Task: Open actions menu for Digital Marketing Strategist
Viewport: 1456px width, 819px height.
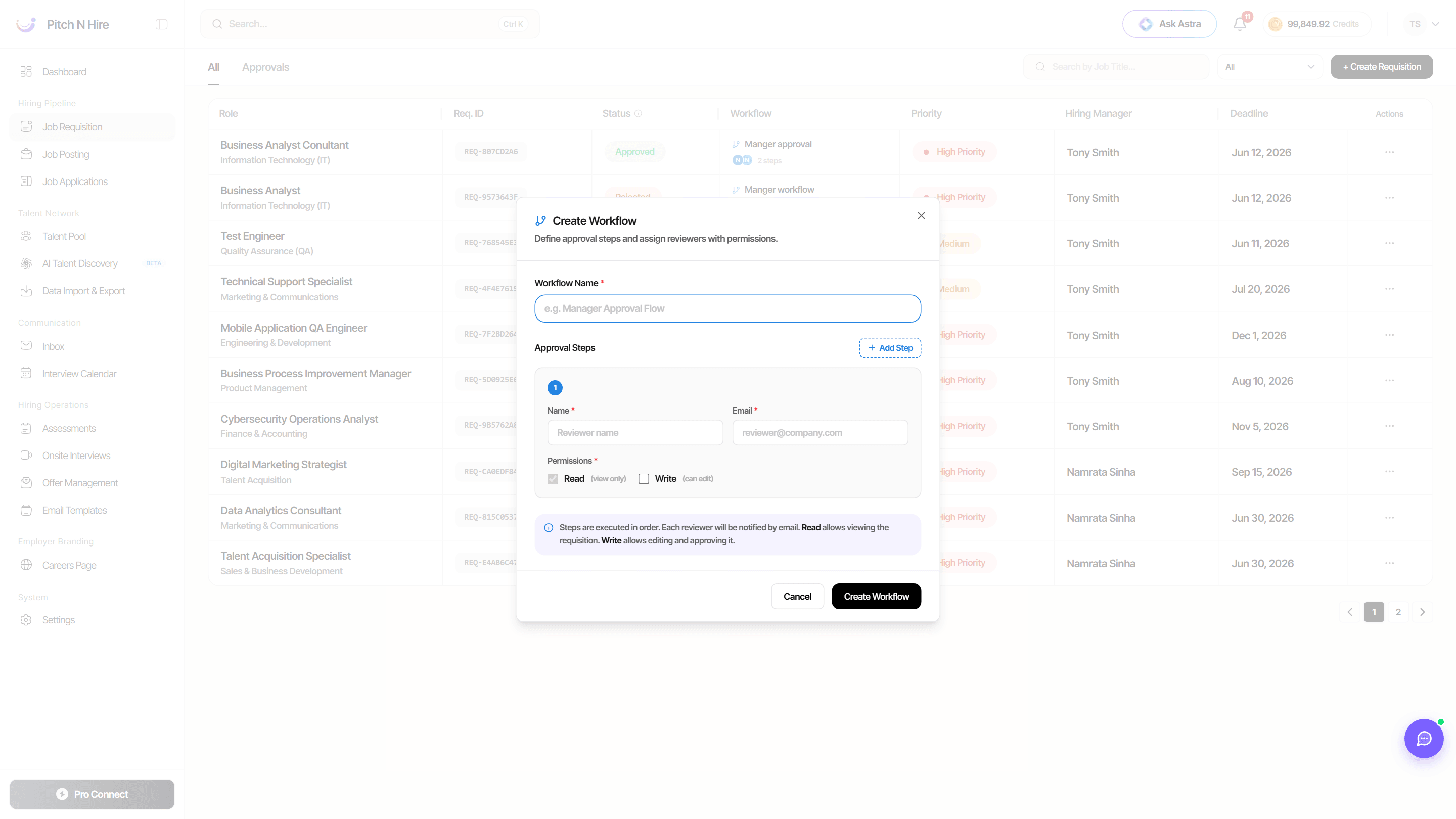Action: pos(1389,471)
